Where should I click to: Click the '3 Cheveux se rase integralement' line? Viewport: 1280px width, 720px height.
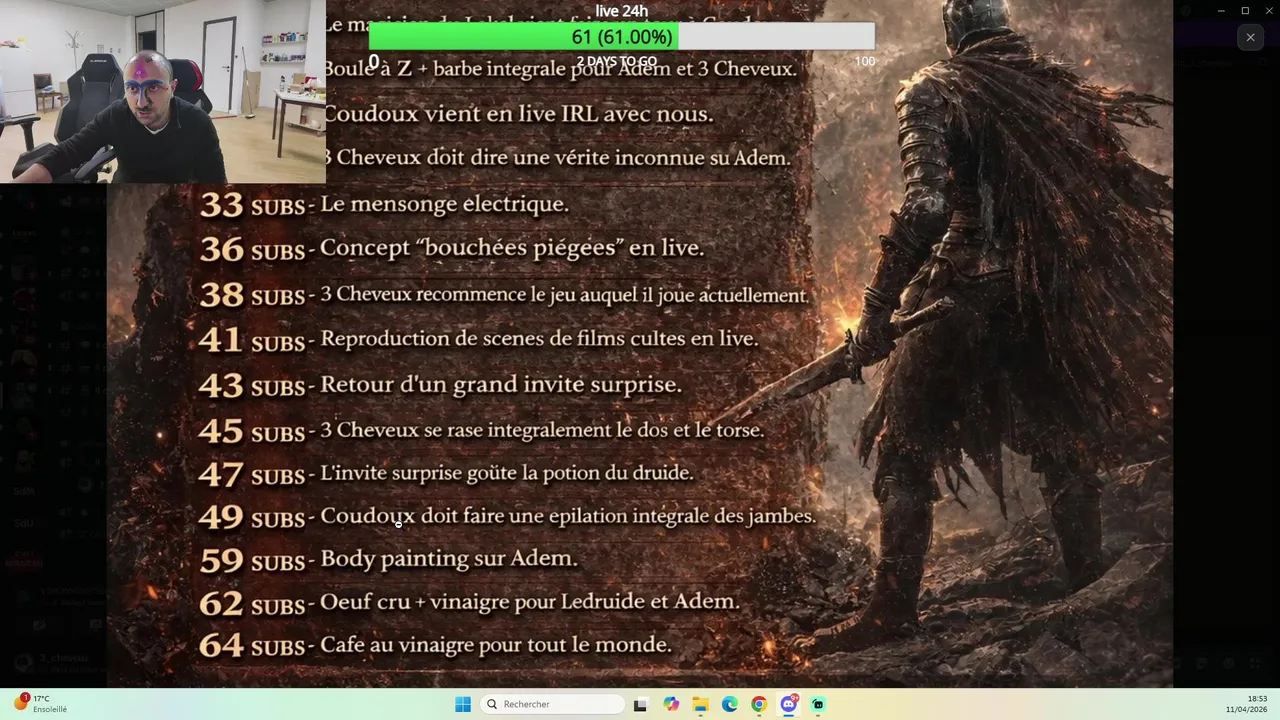click(x=481, y=430)
